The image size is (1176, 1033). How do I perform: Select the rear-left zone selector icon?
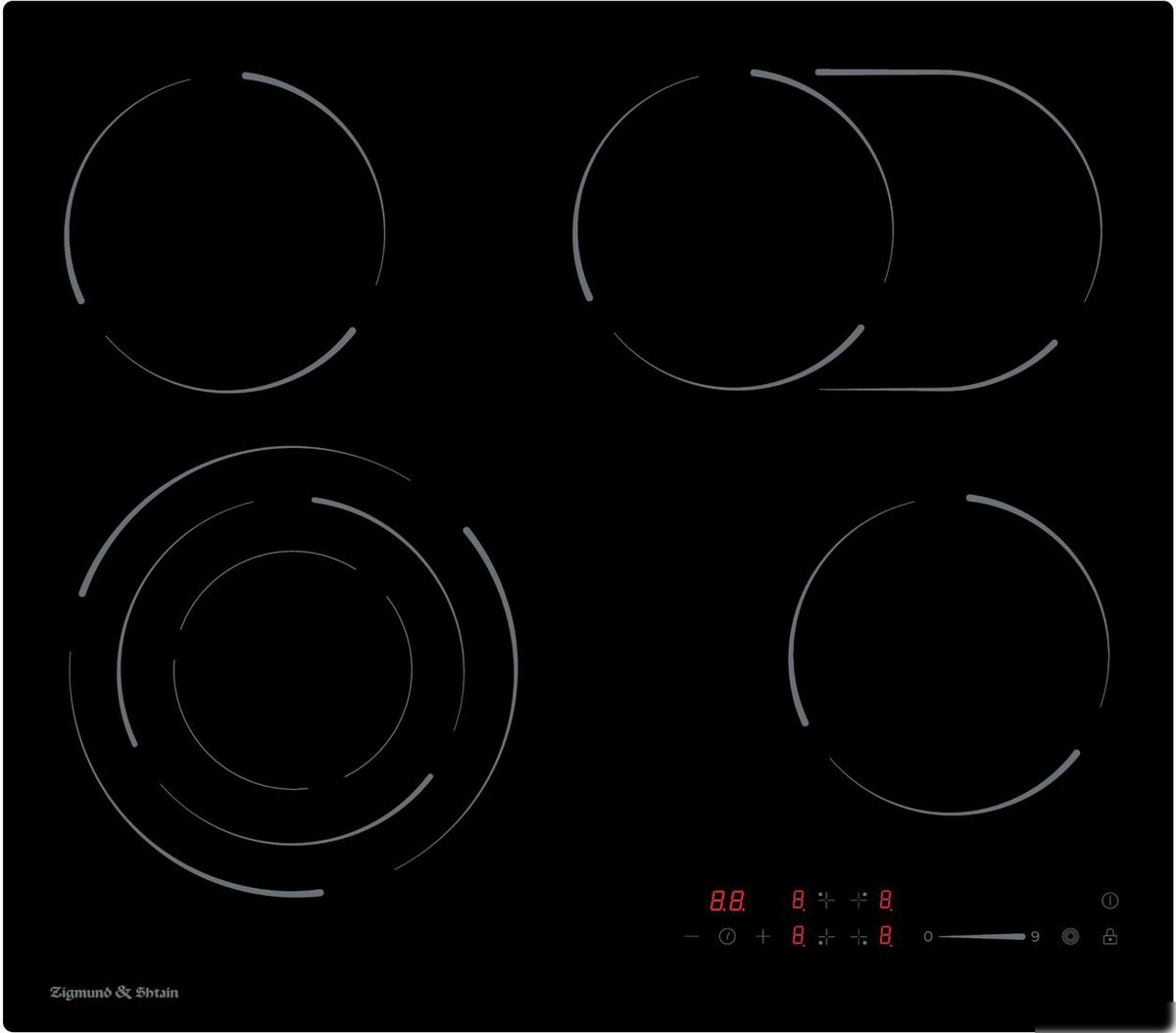(825, 901)
